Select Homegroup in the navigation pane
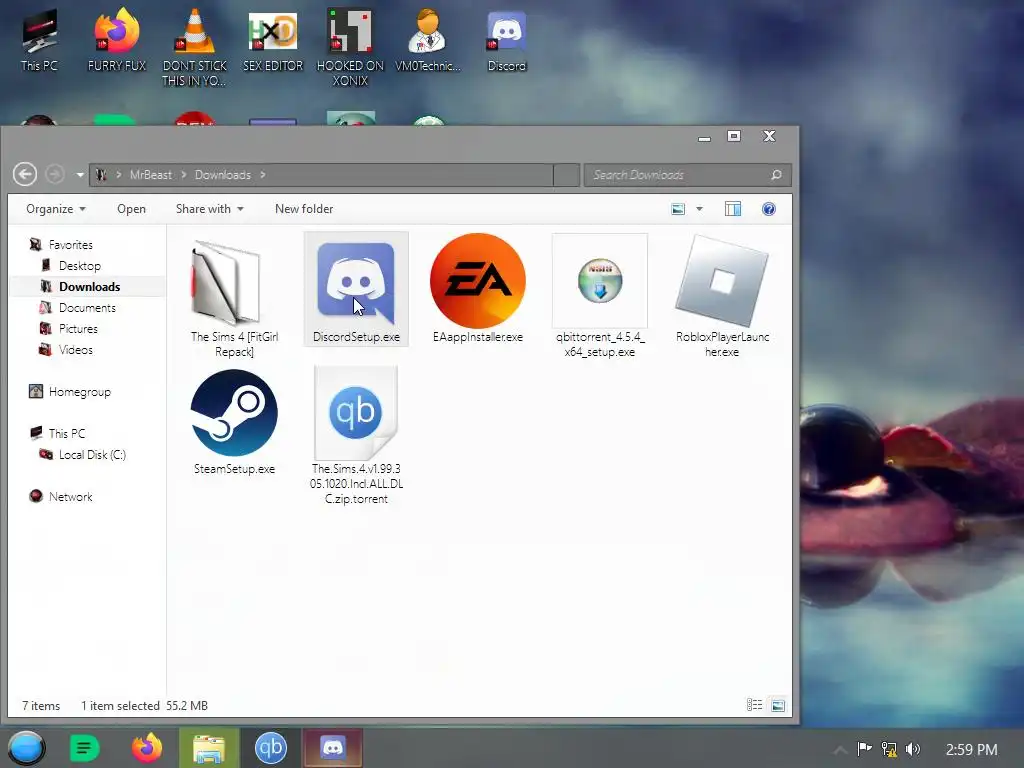Viewport: 1024px width, 768px height. click(80, 392)
